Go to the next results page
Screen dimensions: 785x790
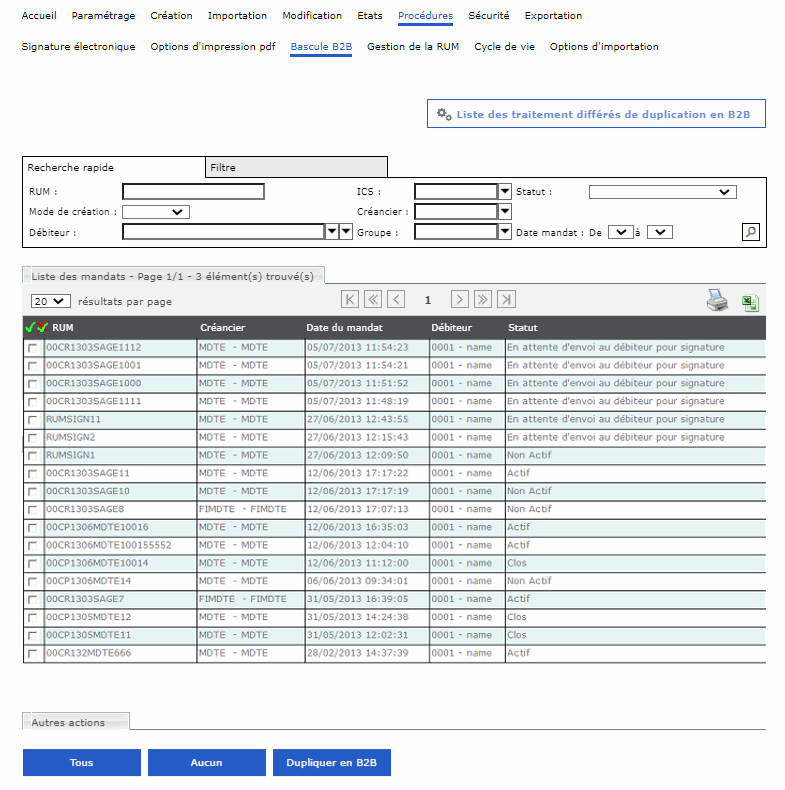[x=459, y=299]
